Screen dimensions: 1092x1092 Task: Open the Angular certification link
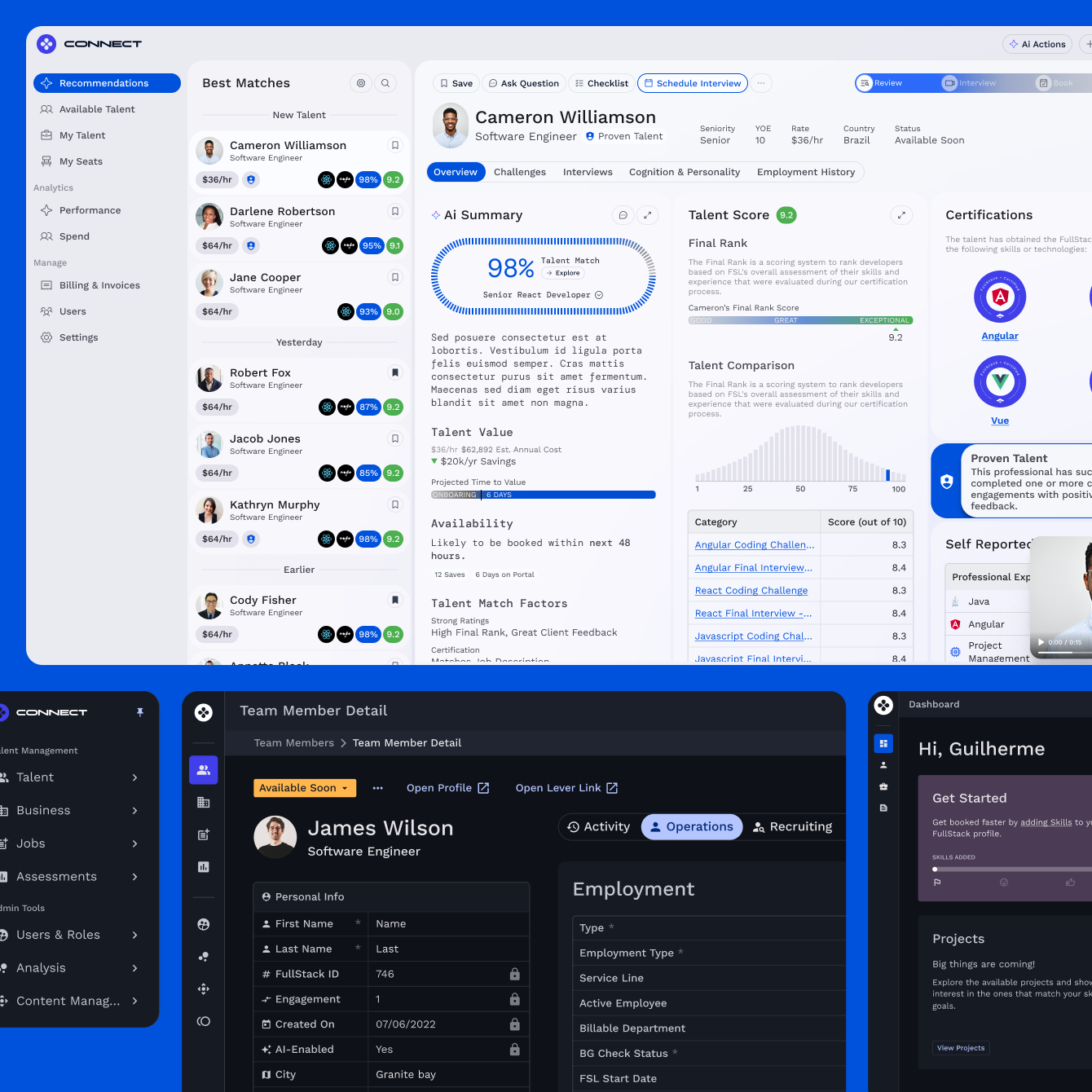pyautogui.click(x=1000, y=336)
